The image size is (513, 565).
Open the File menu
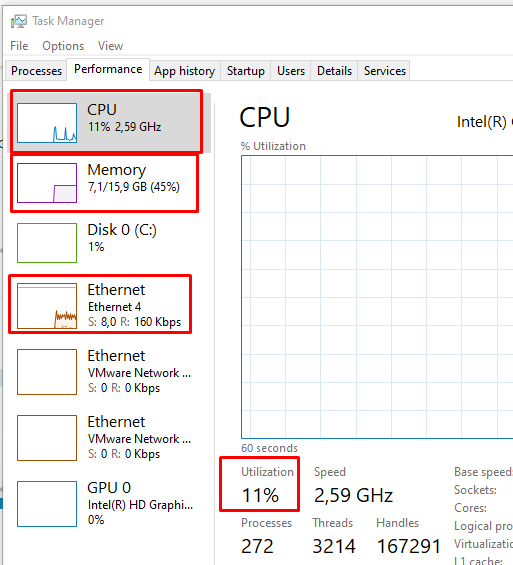pyautogui.click(x=19, y=46)
